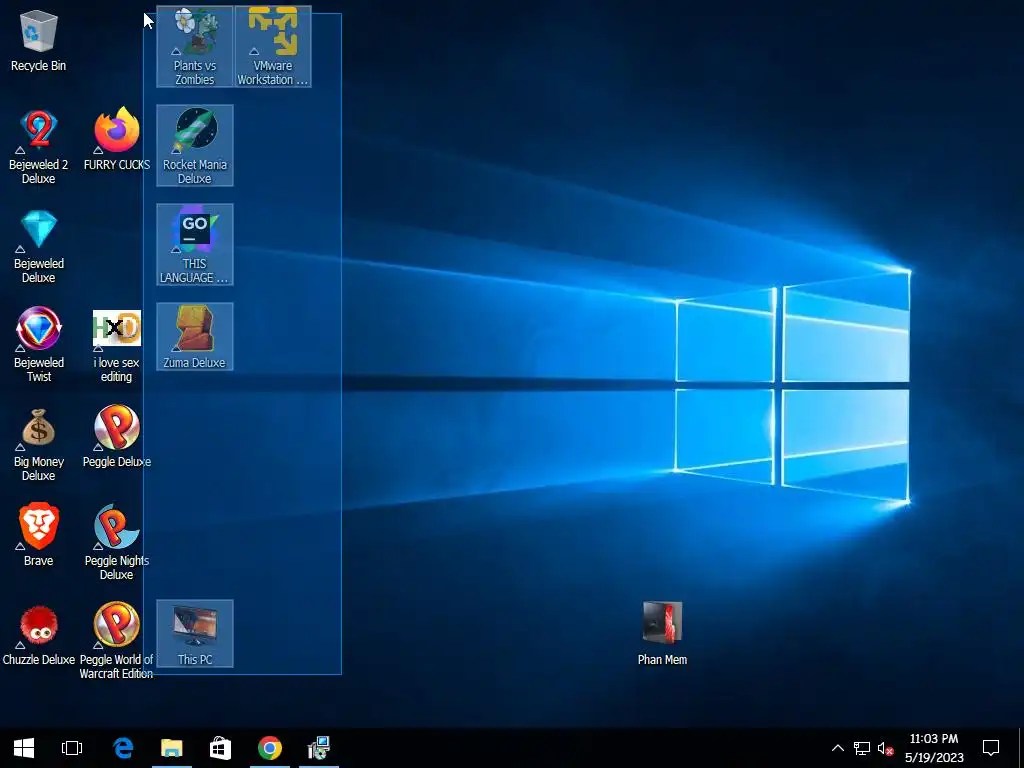The image size is (1024, 768).
Task: Select the Firefox shortcut icon
Action: [x=117, y=138]
